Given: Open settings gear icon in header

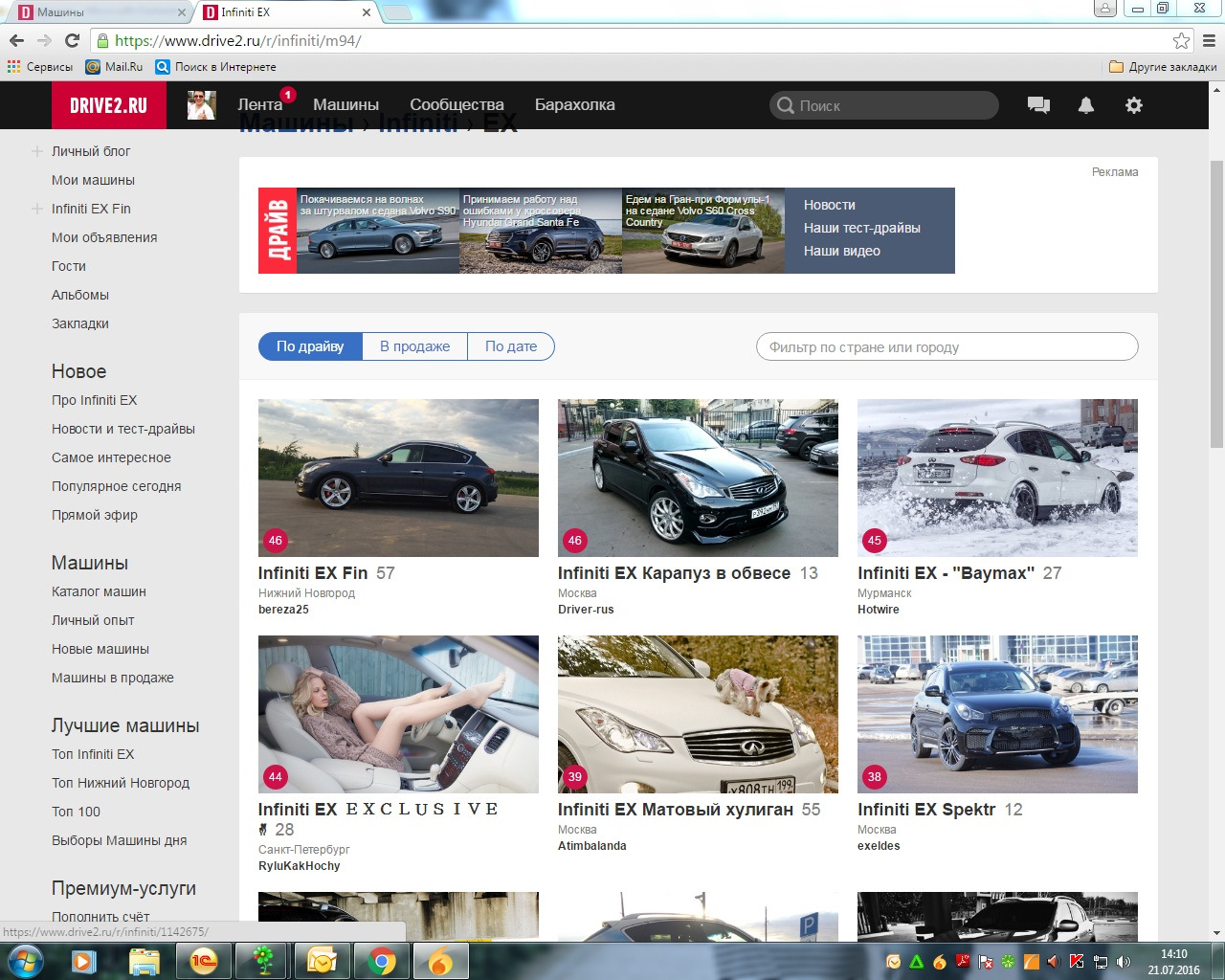Looking at the screenshot, I should [x=1134, y=105].
